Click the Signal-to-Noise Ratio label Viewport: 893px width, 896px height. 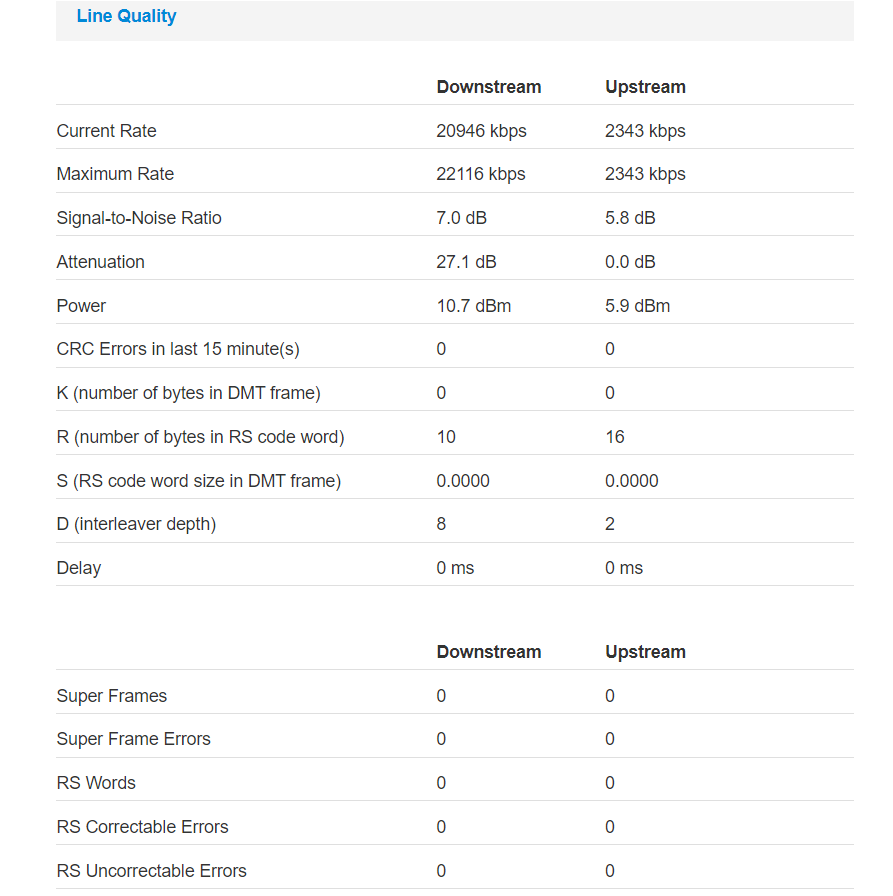[x=139, y=218]
